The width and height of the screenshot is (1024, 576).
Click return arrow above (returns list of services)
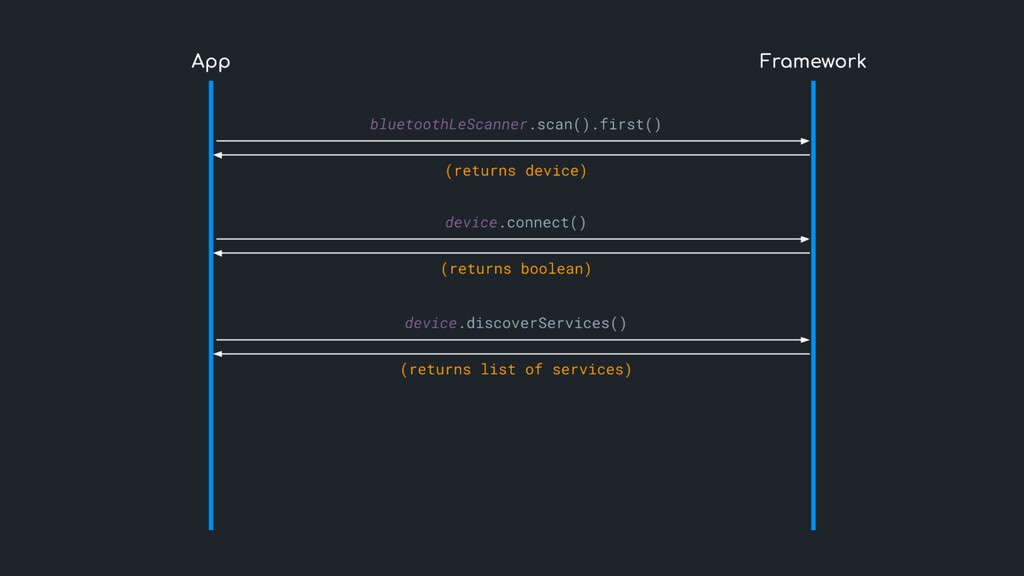point(512,354)
